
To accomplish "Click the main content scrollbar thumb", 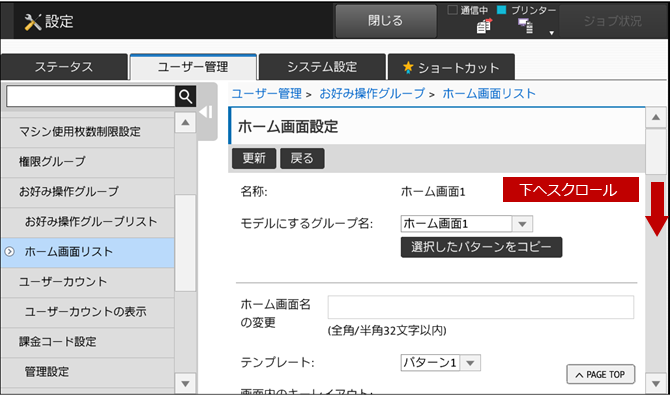I will (655, 152).
